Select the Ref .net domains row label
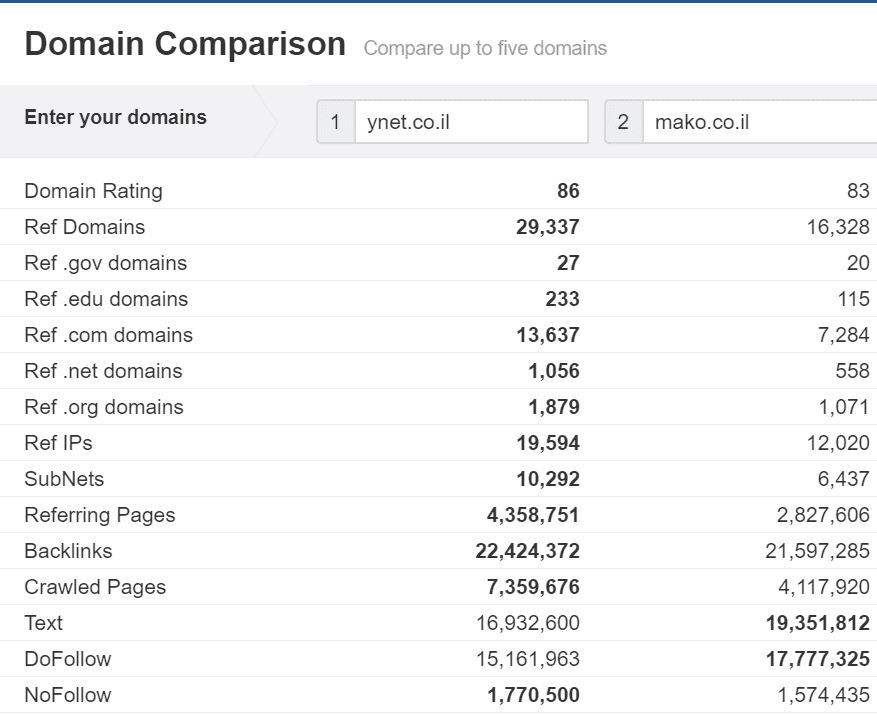This screenshot has width=877, height=714. tap(103, 371)
